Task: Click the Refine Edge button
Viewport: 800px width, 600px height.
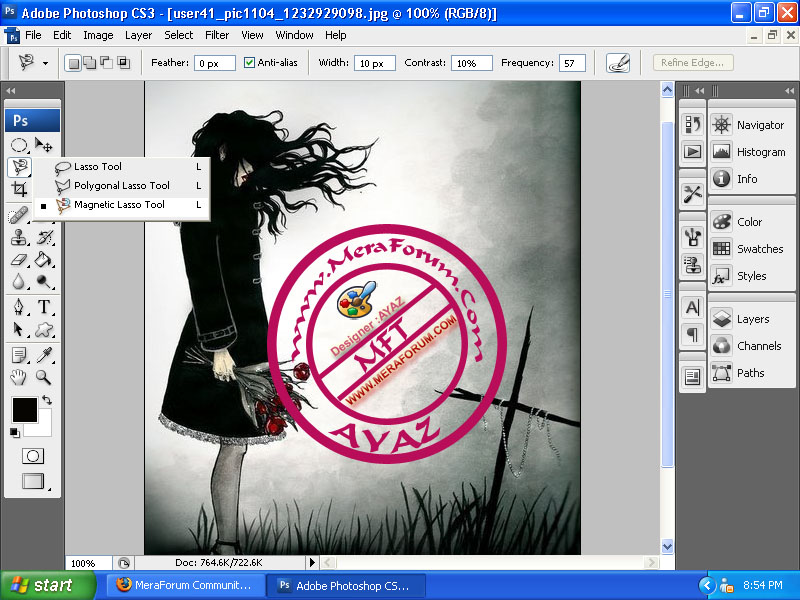Action: (x=693, y=63)
